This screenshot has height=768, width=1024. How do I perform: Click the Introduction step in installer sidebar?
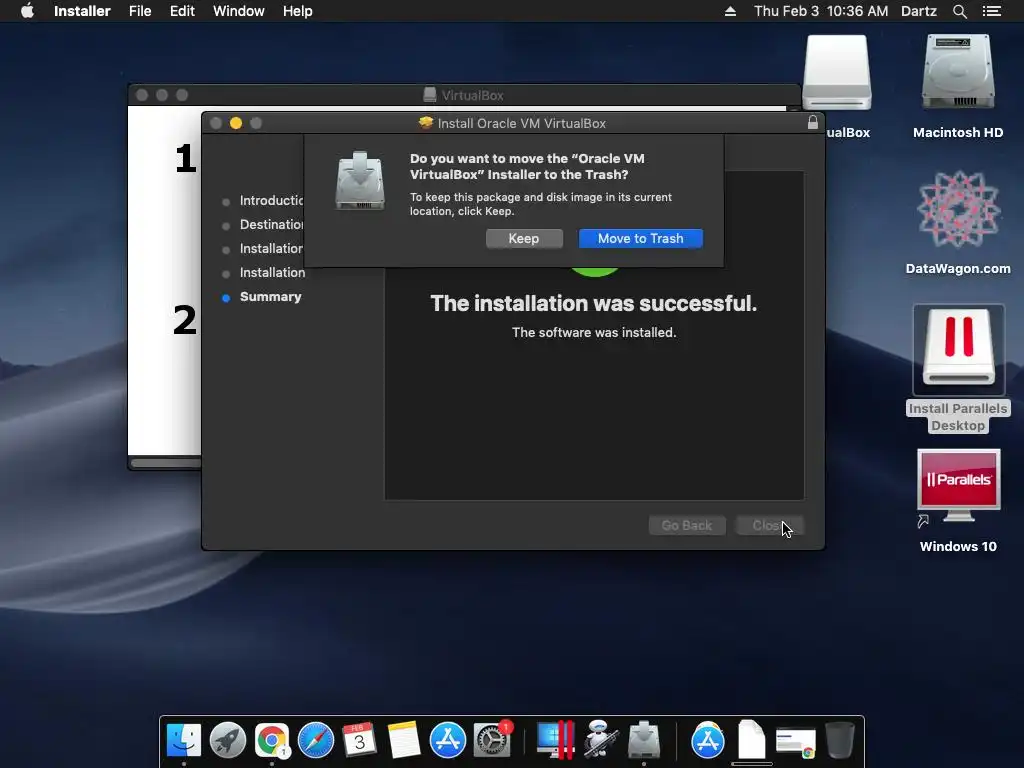271,200
